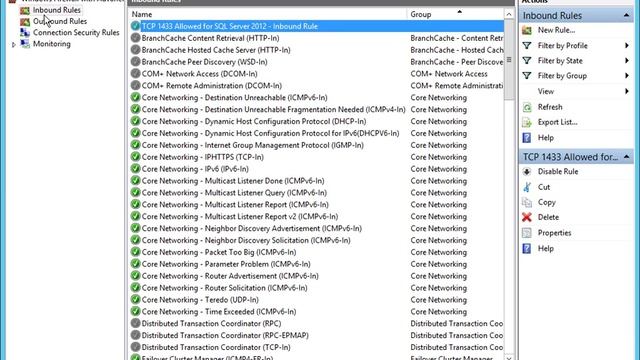Click the Inbound Rules tree icon
Screen dimensions: 640x360
click(x=25, y=10)
